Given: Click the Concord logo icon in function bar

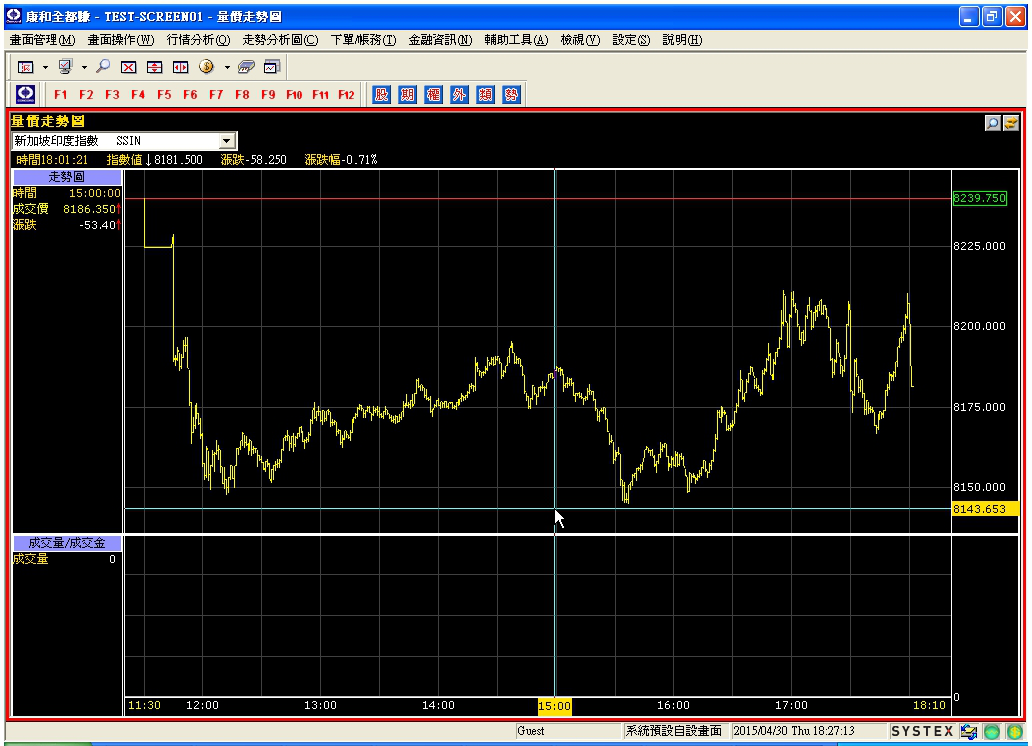Looking at the screenshot, I should coord(26,94).
